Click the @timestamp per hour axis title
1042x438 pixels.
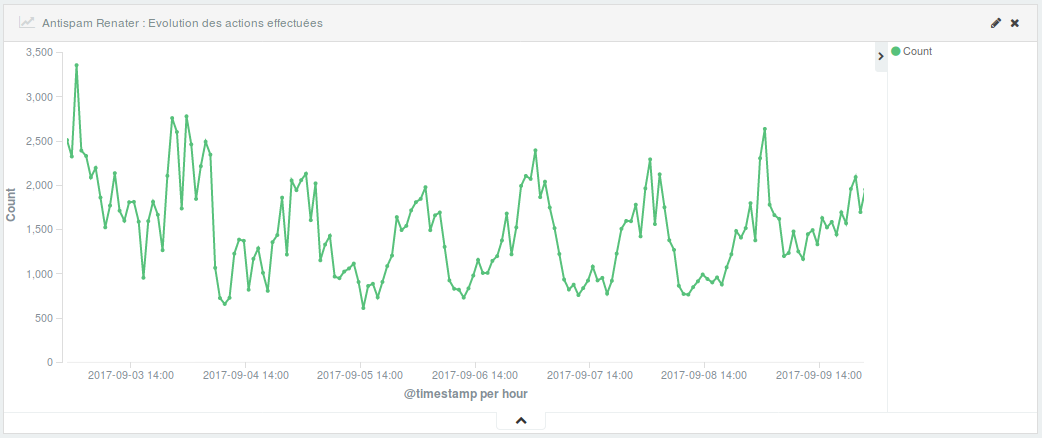465,394
